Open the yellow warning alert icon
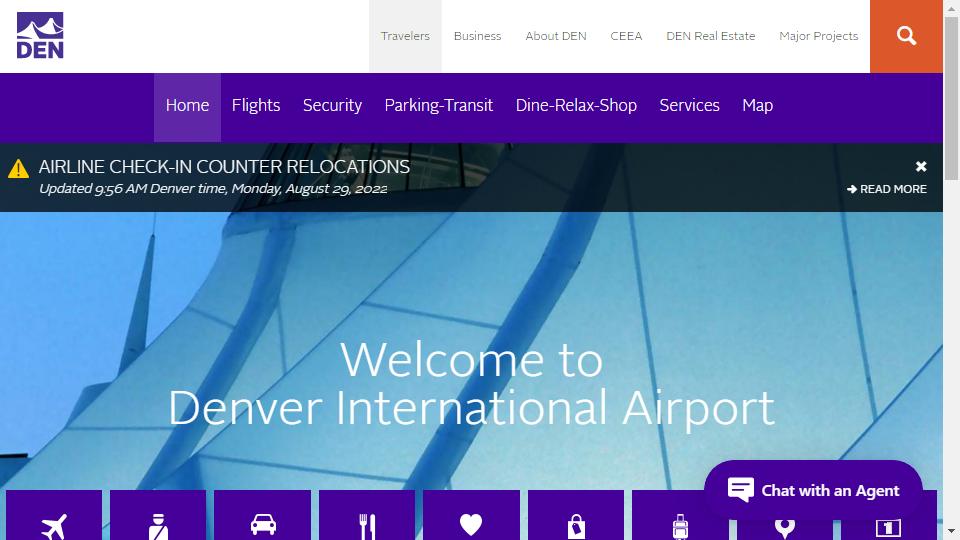This screenshot has width=960, height=540. pos(18,168)
